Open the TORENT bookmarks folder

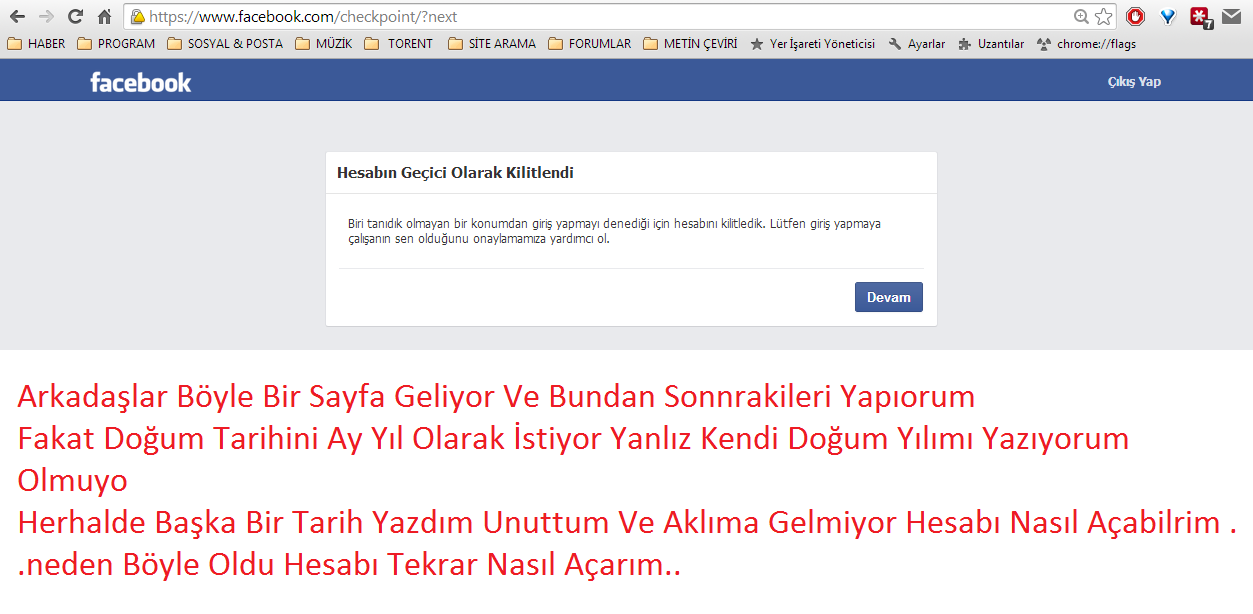click(x=399, y=44)
